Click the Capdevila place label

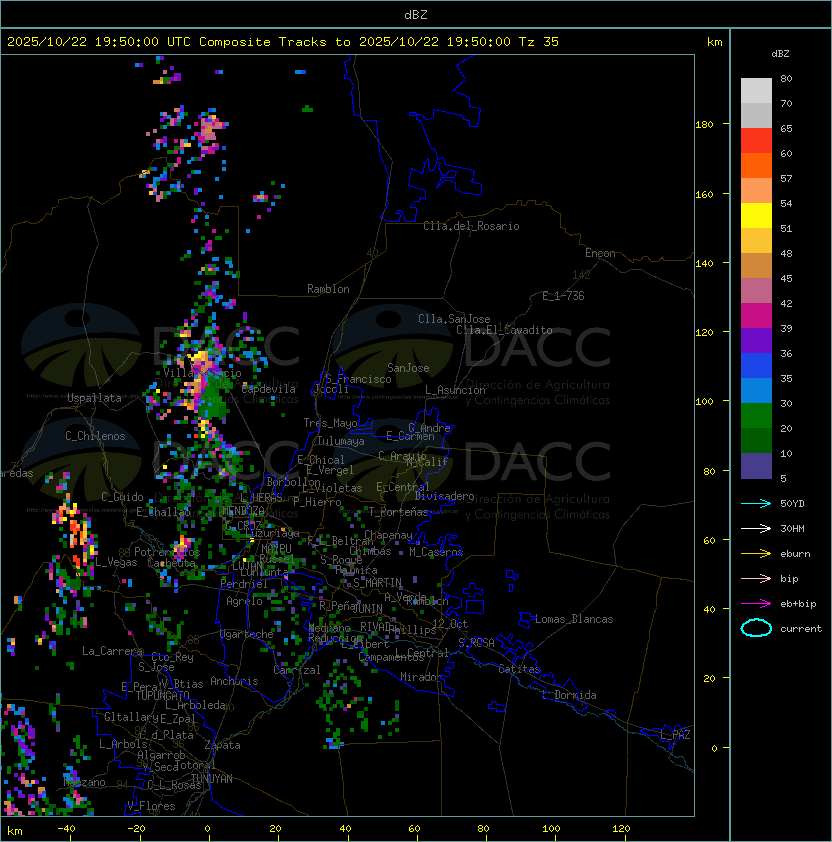pos(268,389)
